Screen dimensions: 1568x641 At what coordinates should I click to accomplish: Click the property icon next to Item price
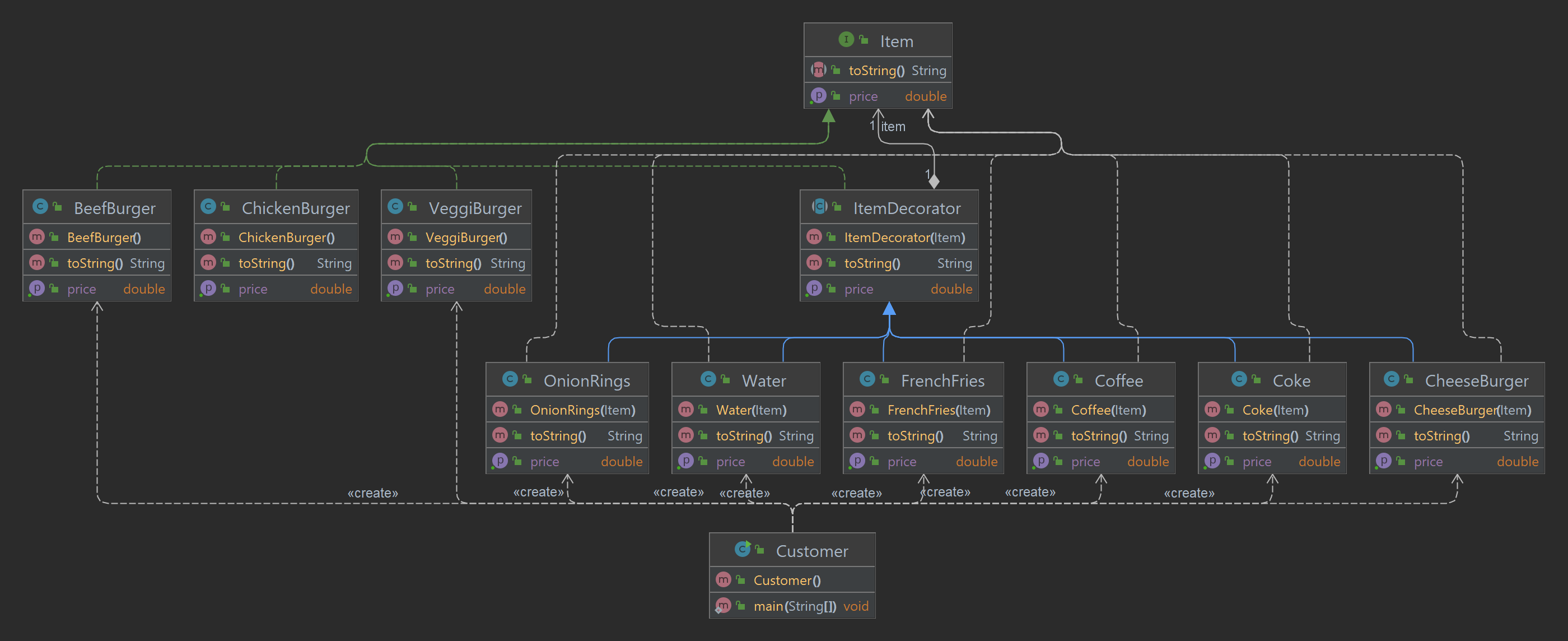[818, 96]
